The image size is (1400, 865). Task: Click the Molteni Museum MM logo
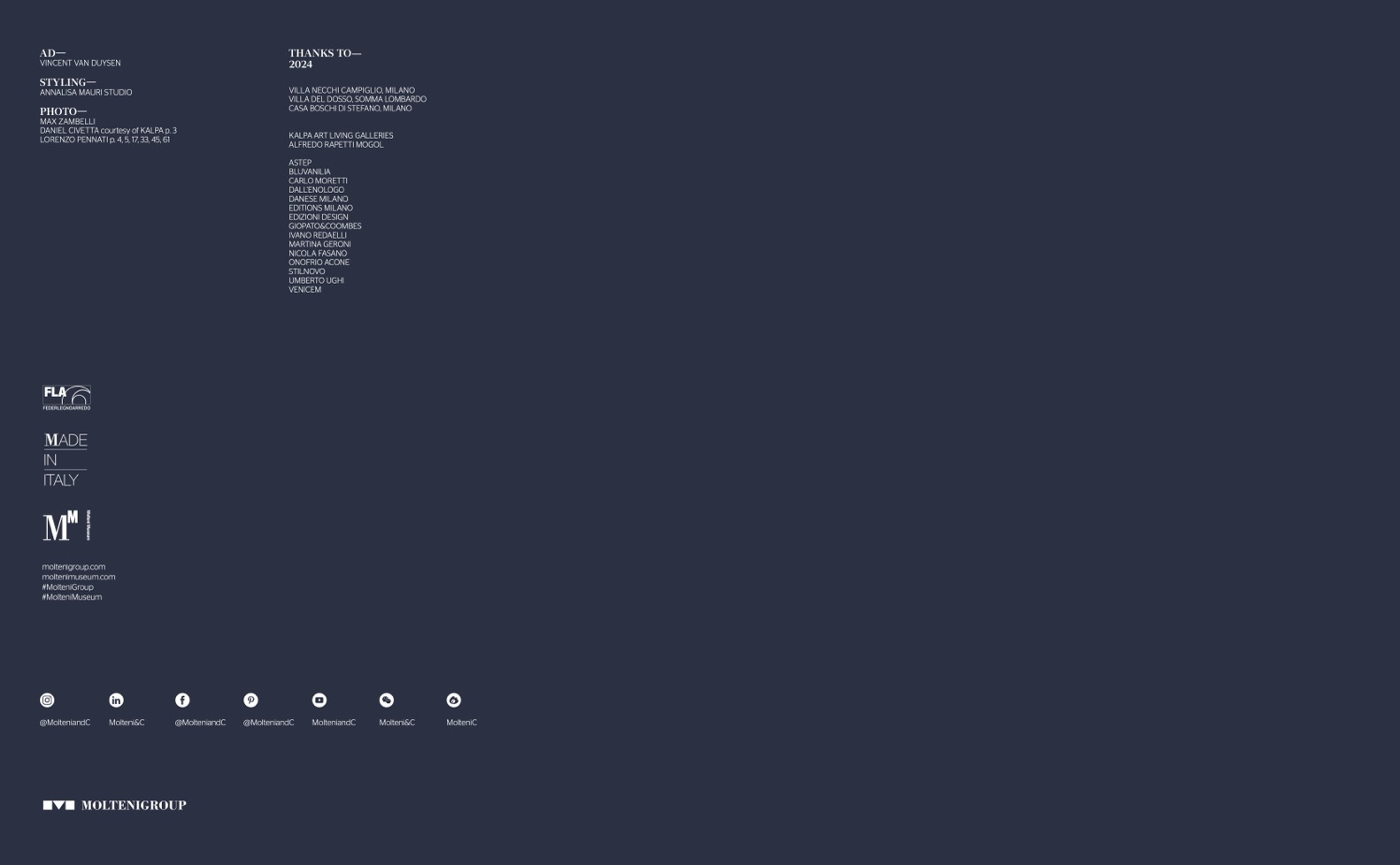point(66,525)
